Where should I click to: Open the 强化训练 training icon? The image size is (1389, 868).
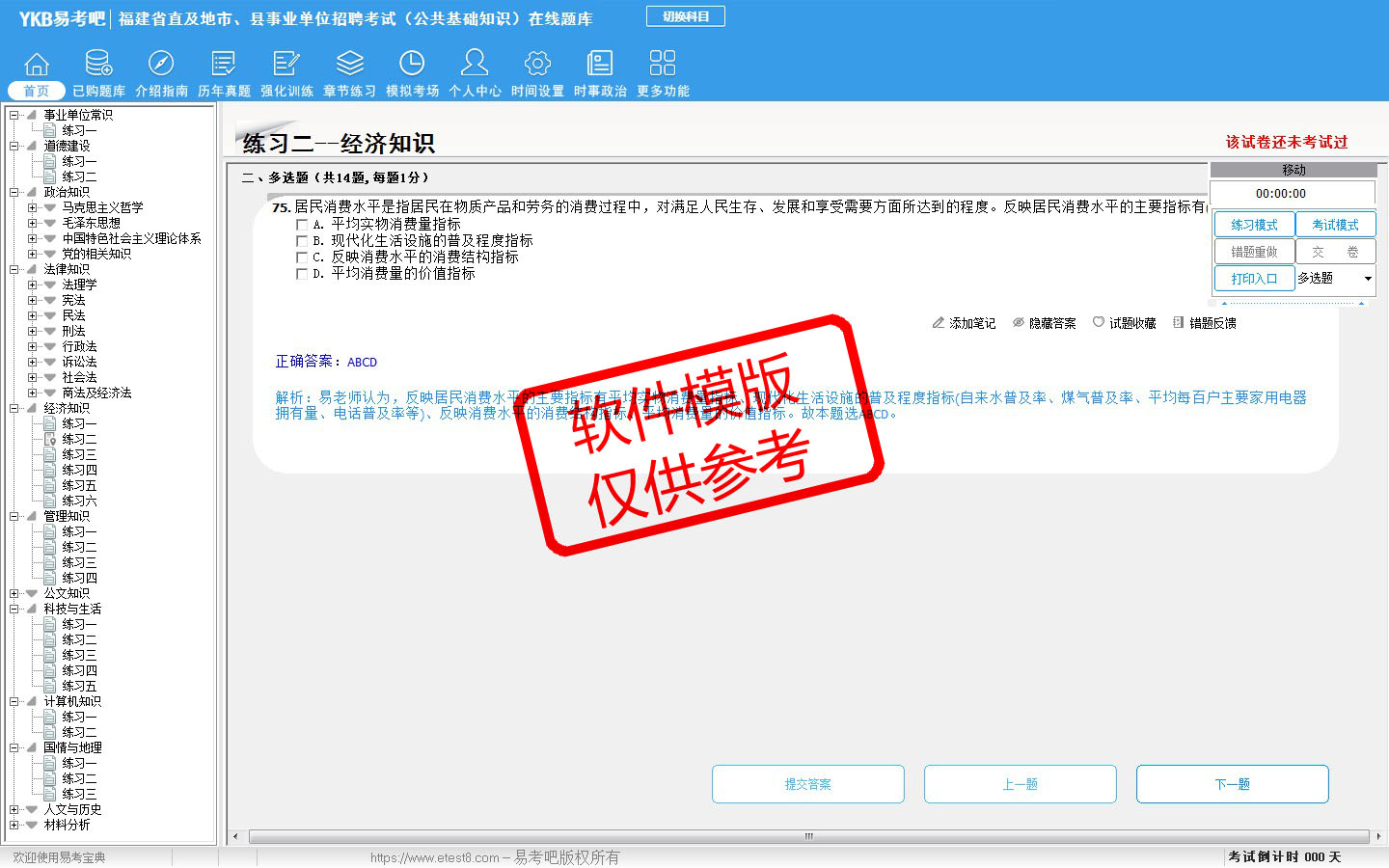coord(286,65)
